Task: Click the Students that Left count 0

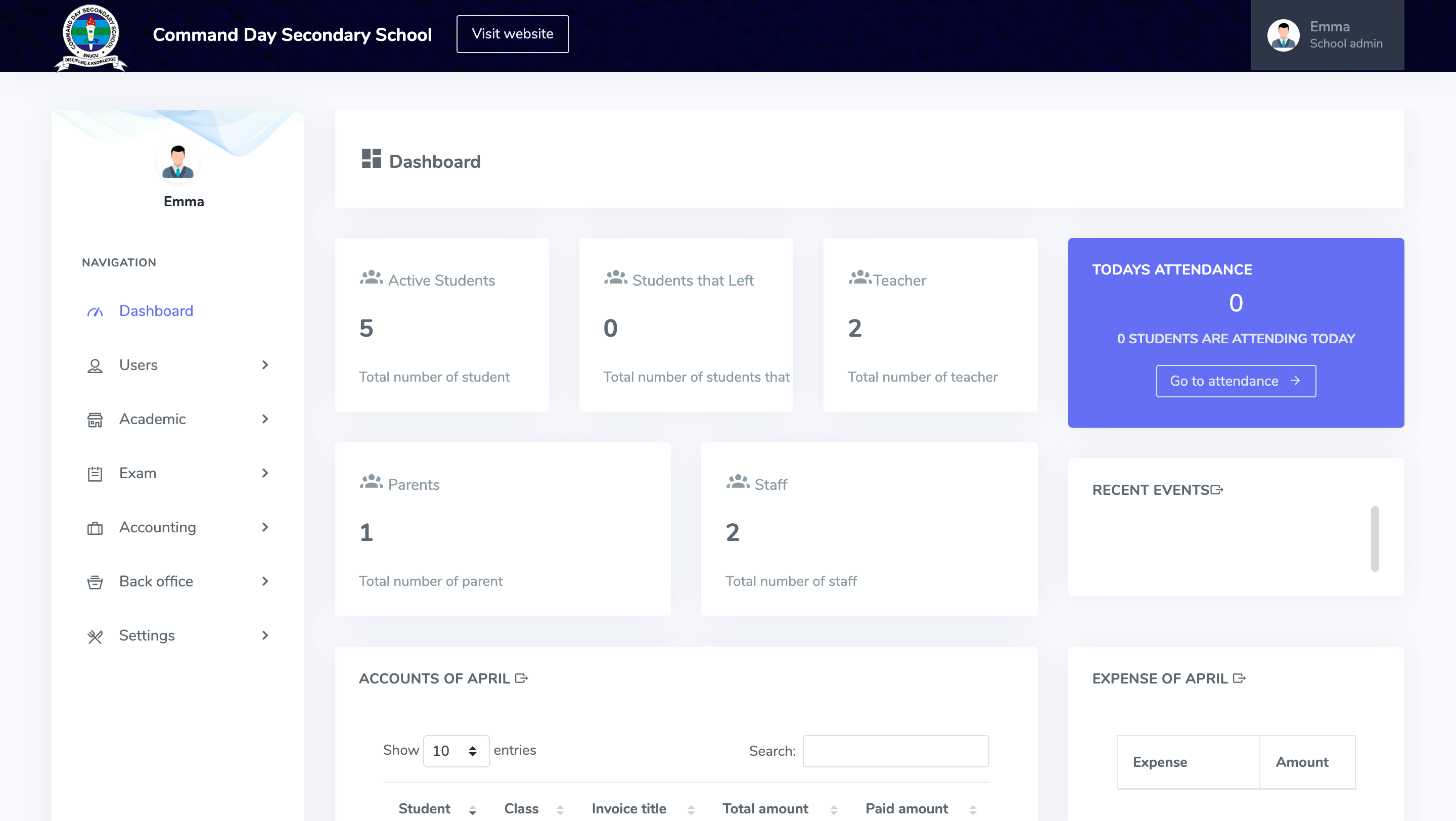Action: (x=610, y=328)
